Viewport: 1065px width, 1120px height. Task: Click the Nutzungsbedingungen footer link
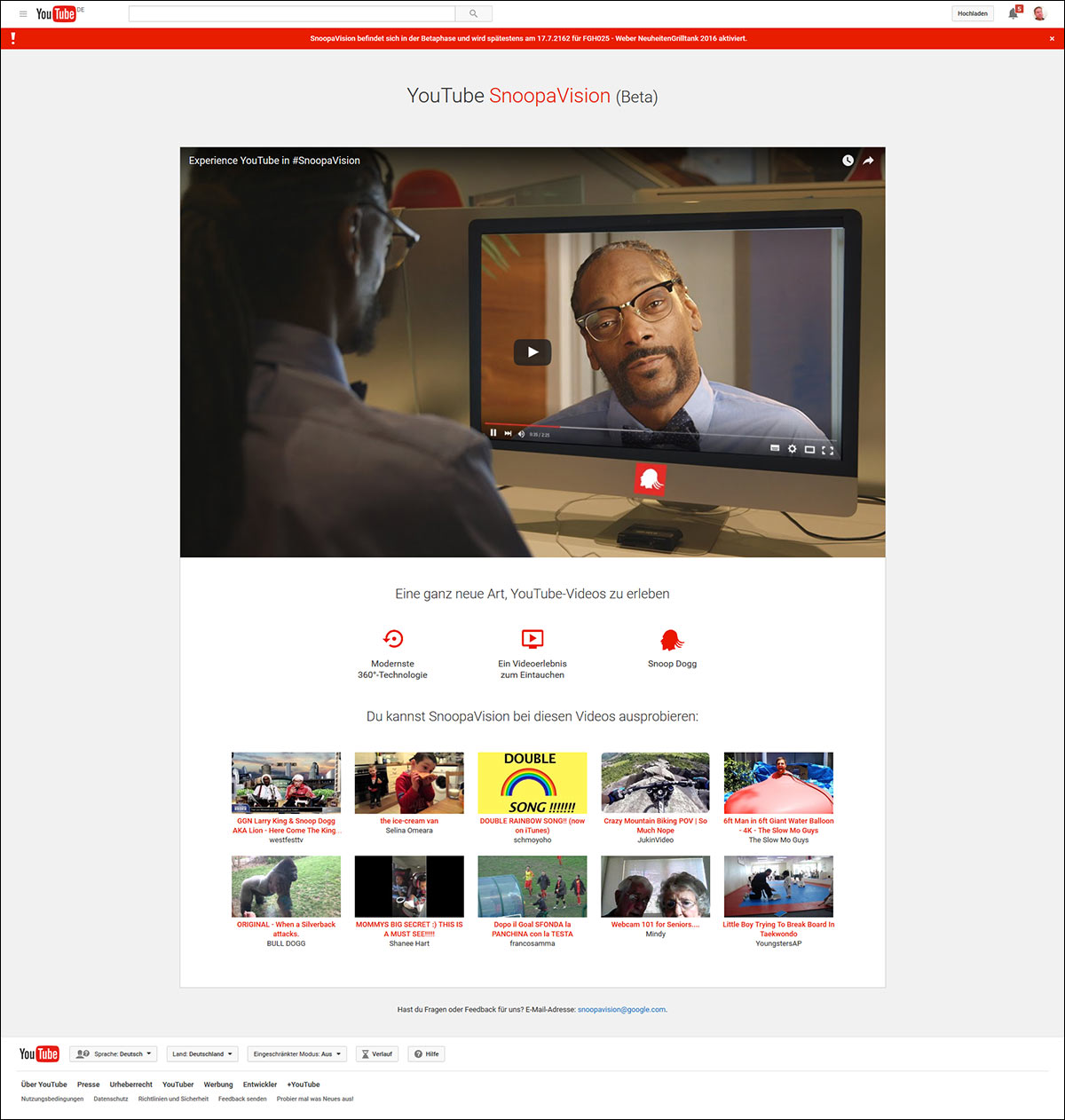(52, 1099)
